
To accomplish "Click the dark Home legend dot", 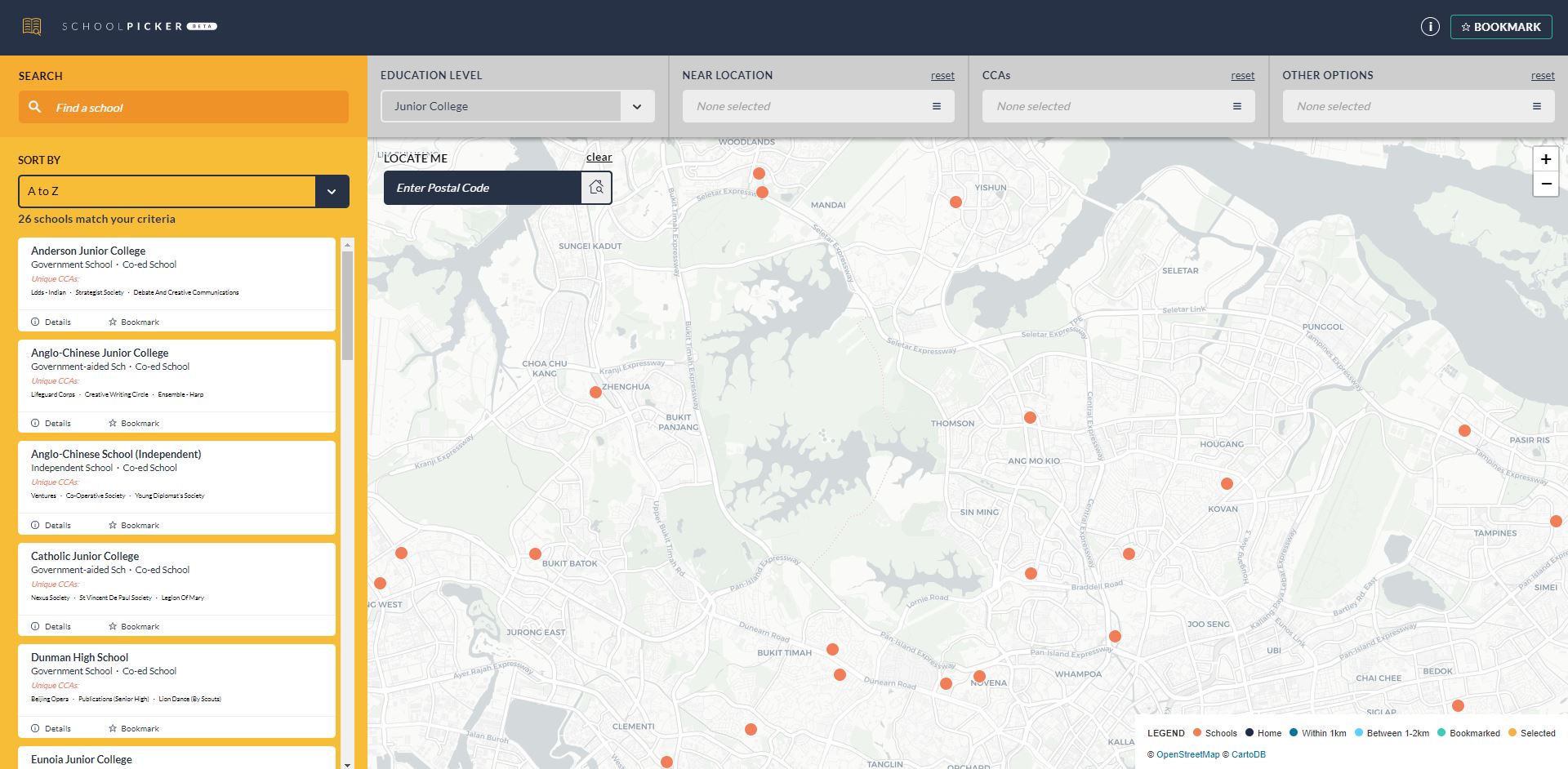I will click(x=1249, y=732).
